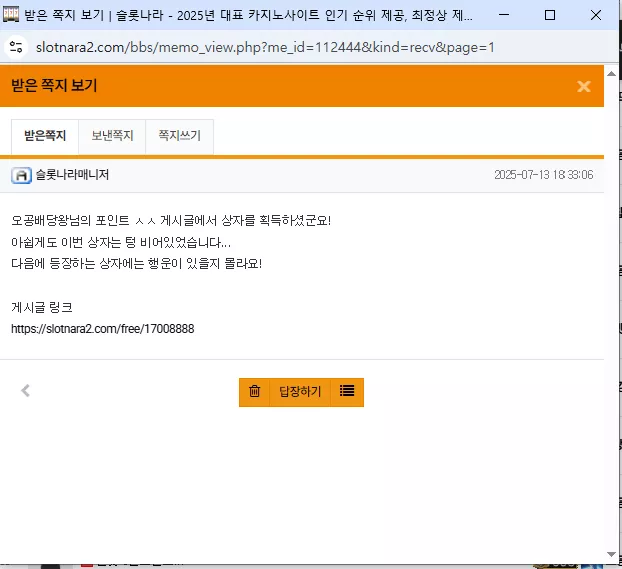Click the line 오공배당왕님의 포인트 ㅅㅅ 게시글에서 상자를 획득하셨군요!

[171, 221]
